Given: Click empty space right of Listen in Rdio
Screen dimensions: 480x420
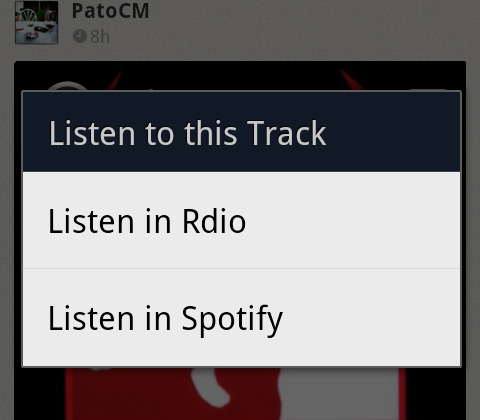Looking at the screenshot, I should tap(353, 220).
